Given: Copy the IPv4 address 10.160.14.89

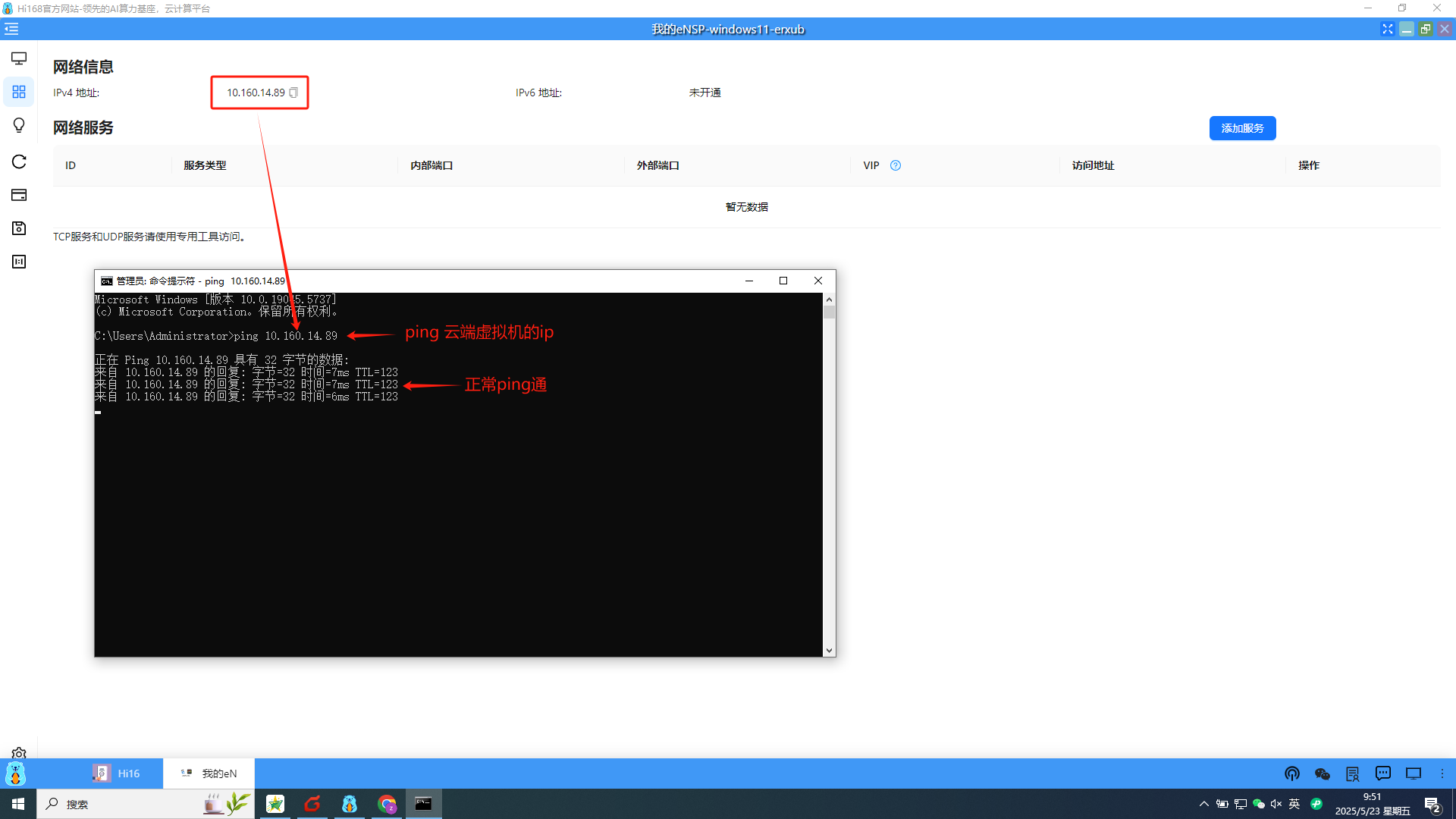Looking at the screenshot, I should pos(293,93).
